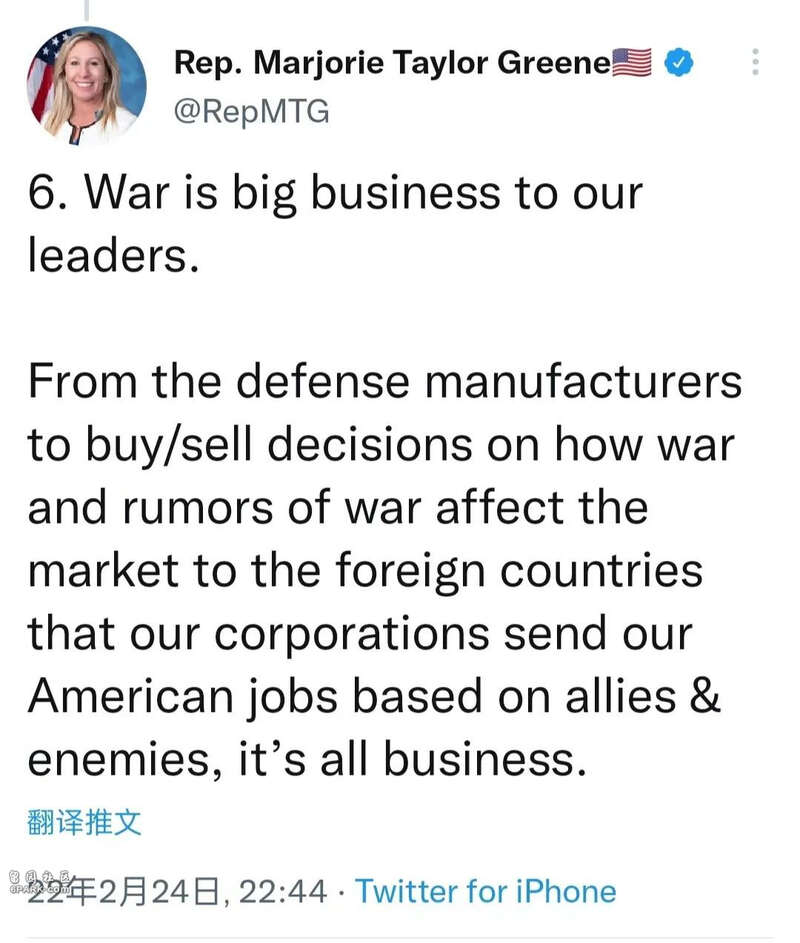The width and height of the screenshot is (800, 943).
Task: Open the @RepMTG handle
Action: point(251,112)
